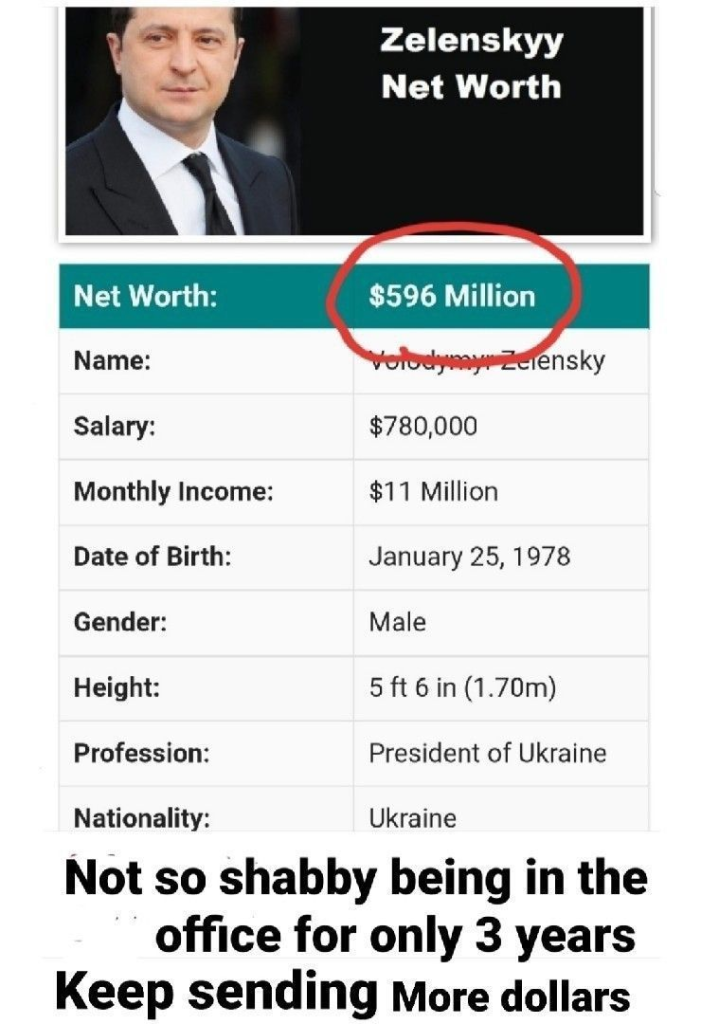The width and height of the screenshot is (701, 1024).
Task: Click the 'Monthly Income:' label
Action: [x=173, y=492]
